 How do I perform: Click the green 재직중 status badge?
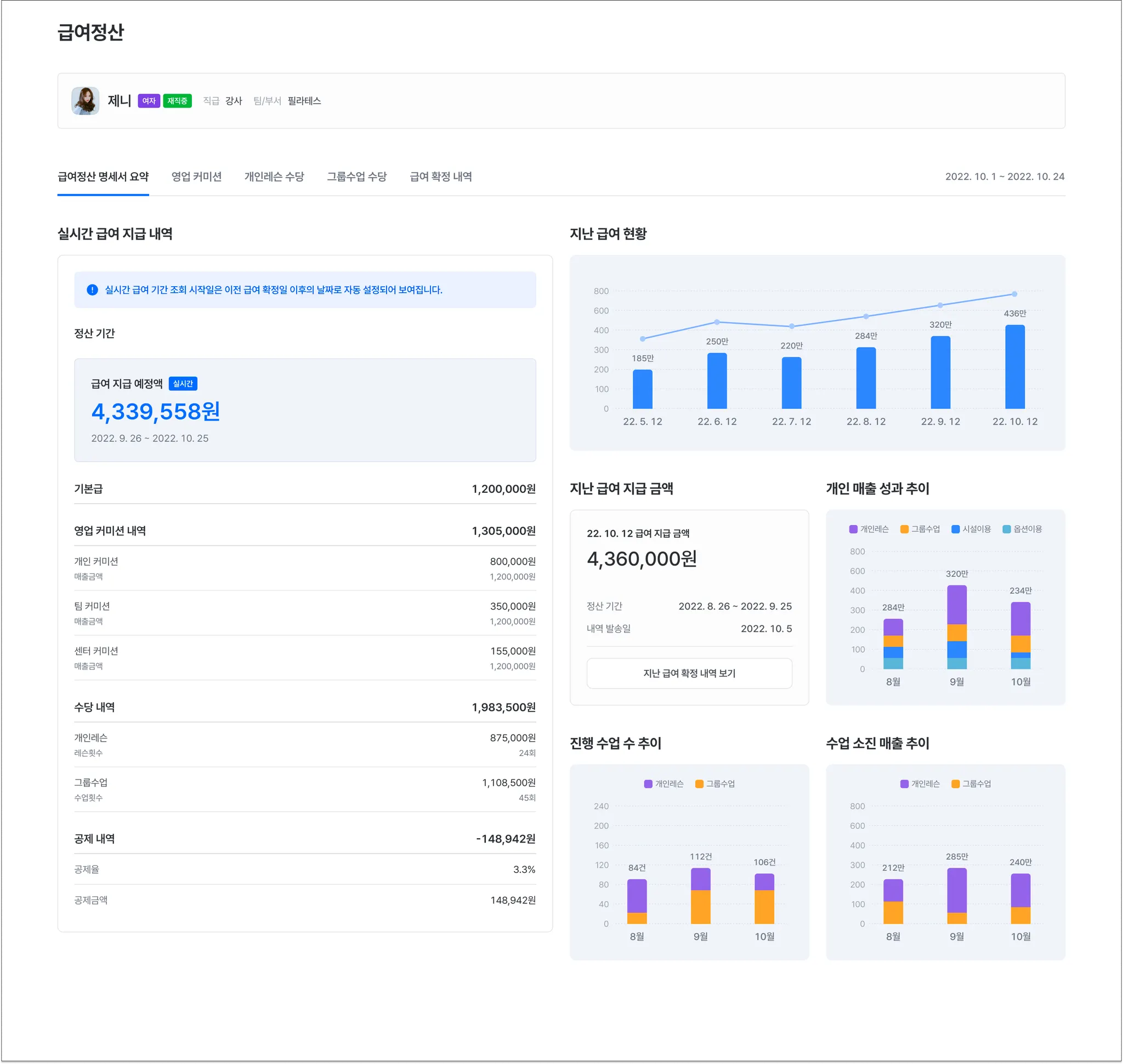[177, 101]
